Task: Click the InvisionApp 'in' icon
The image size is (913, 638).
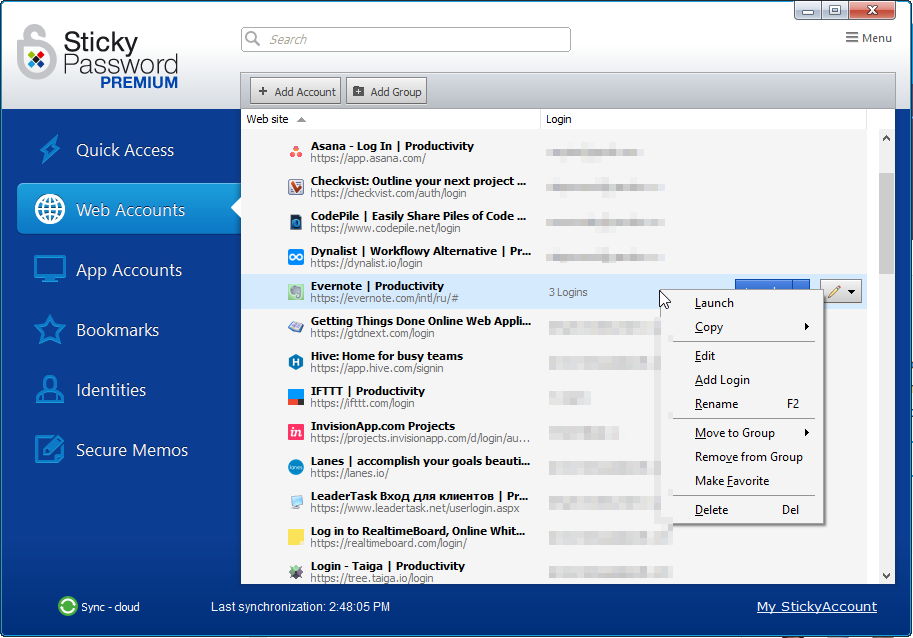Action: coord(296,432)
